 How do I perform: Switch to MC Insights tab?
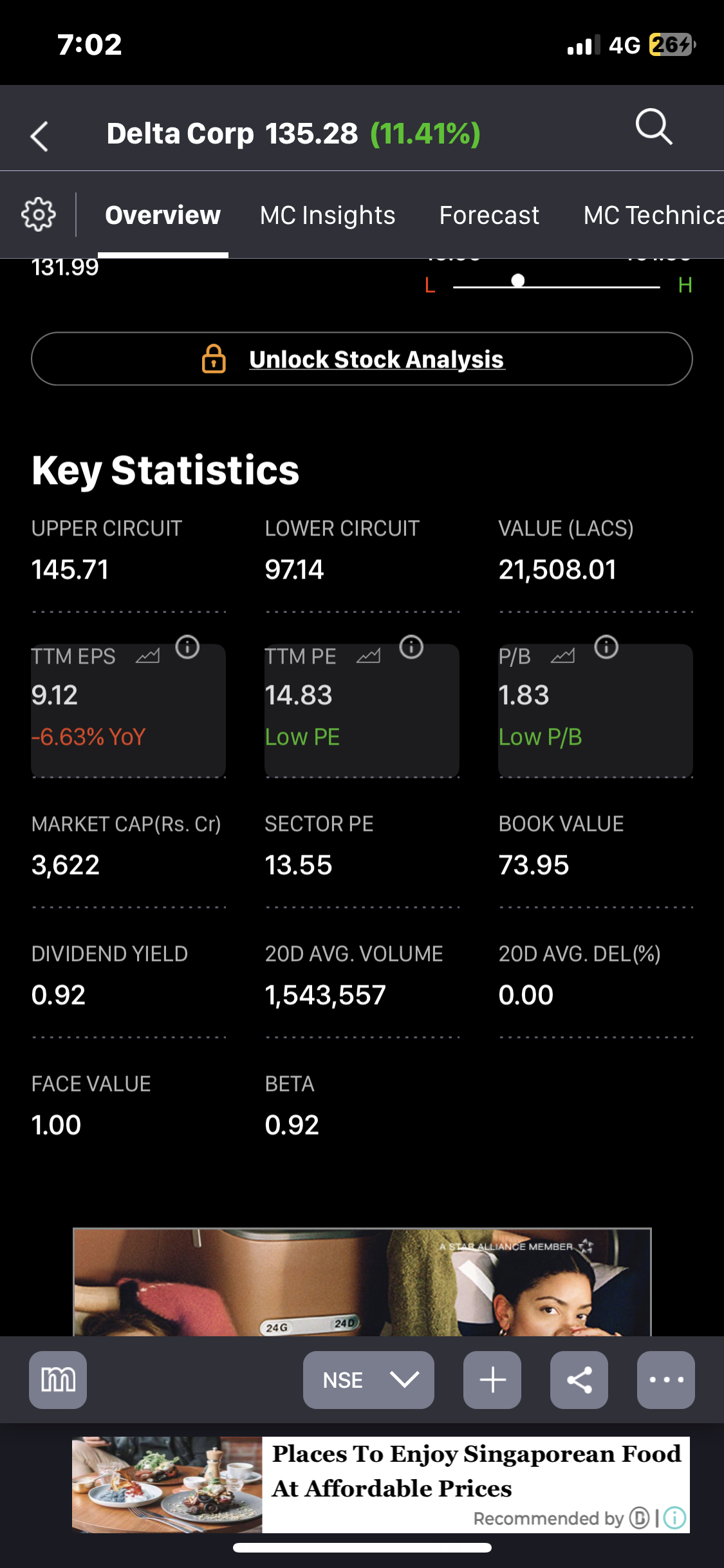(328, 215)
